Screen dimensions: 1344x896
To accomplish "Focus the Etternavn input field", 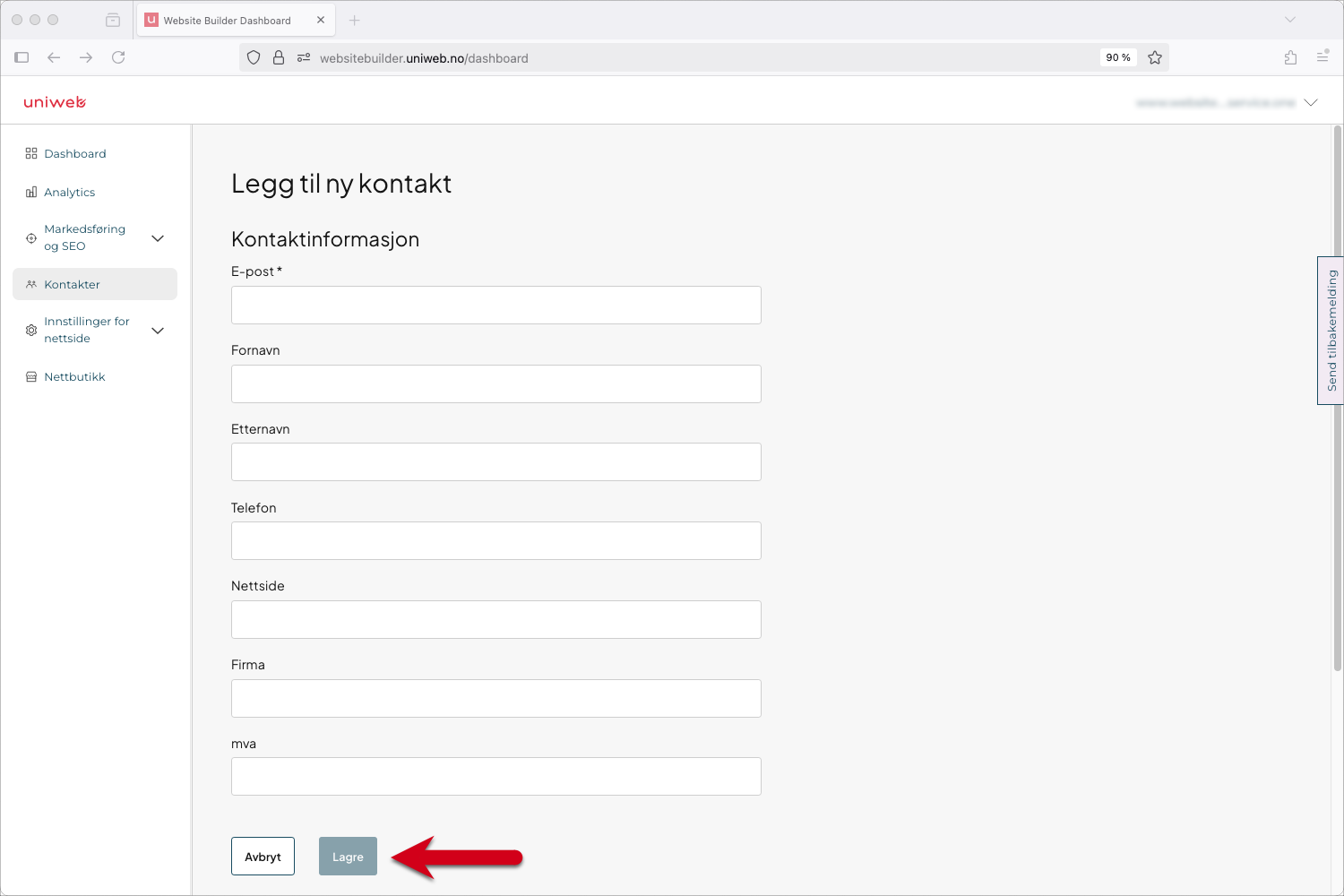I will click(x=496, y=462).
